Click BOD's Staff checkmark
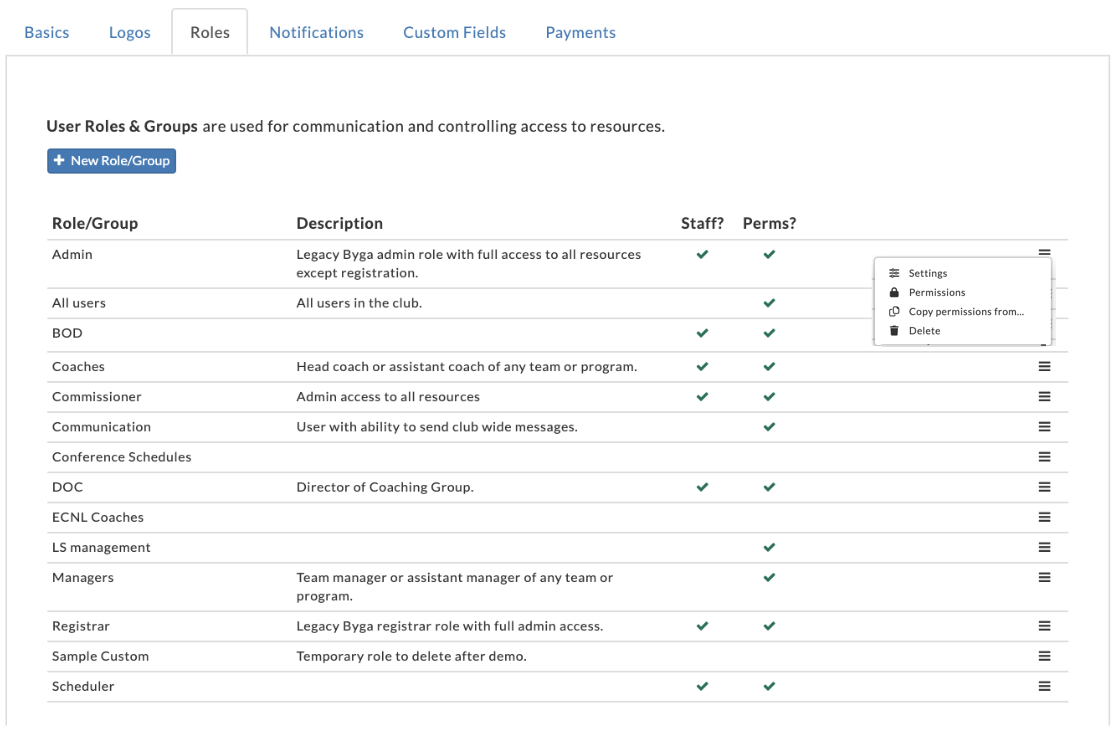Image resolution: width=1118 pixels, height=742 pixels. point(702,333)
